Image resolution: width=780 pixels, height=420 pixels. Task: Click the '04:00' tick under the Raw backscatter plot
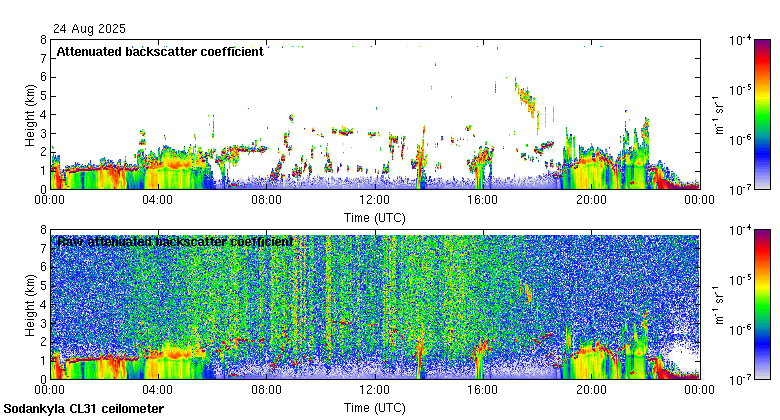[x=158, y=390]
